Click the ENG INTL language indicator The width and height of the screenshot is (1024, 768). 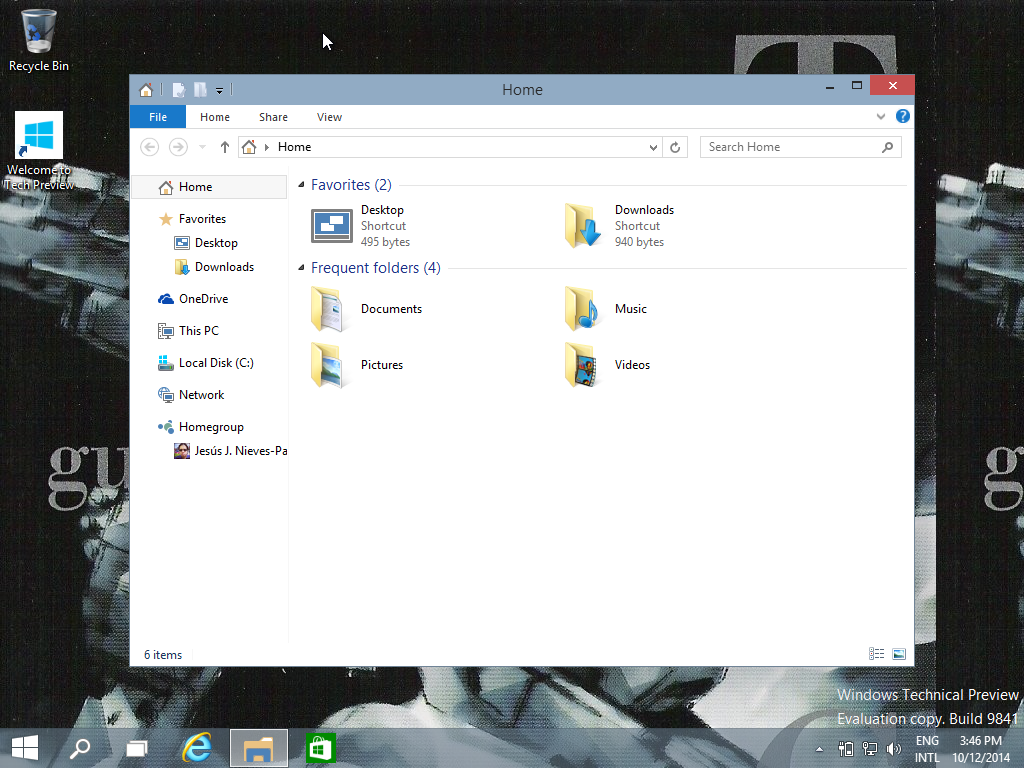[x=927, y=749]
